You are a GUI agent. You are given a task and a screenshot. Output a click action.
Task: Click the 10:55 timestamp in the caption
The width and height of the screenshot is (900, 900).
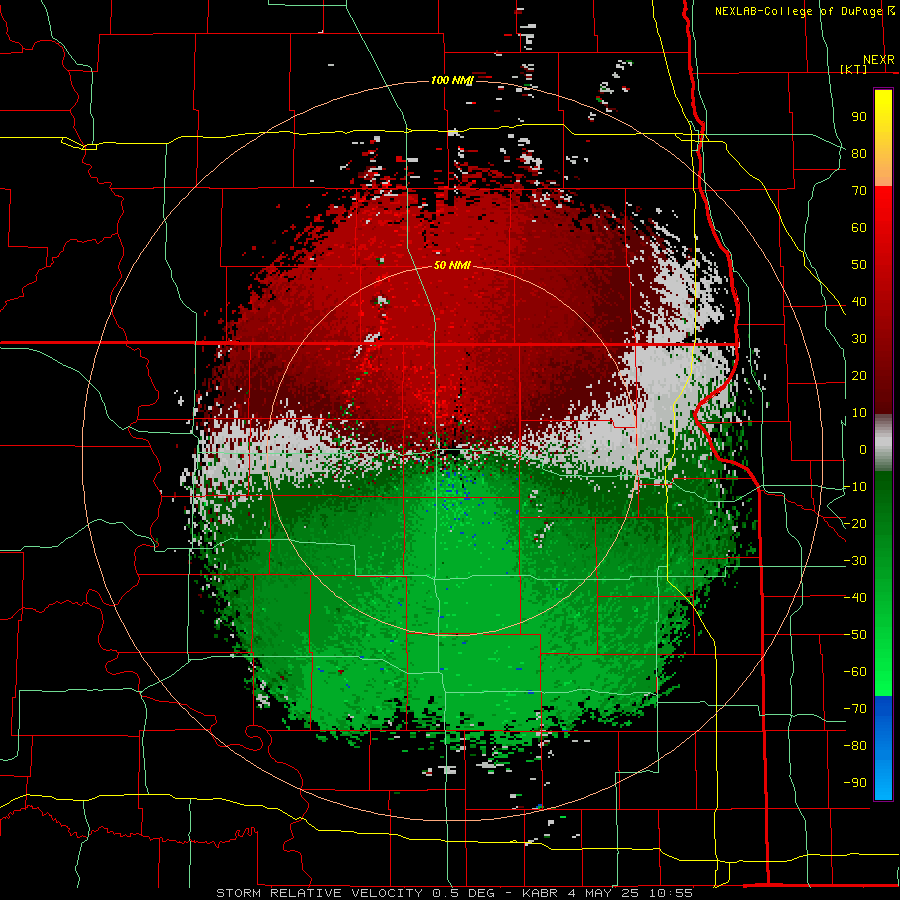[671, 893]
